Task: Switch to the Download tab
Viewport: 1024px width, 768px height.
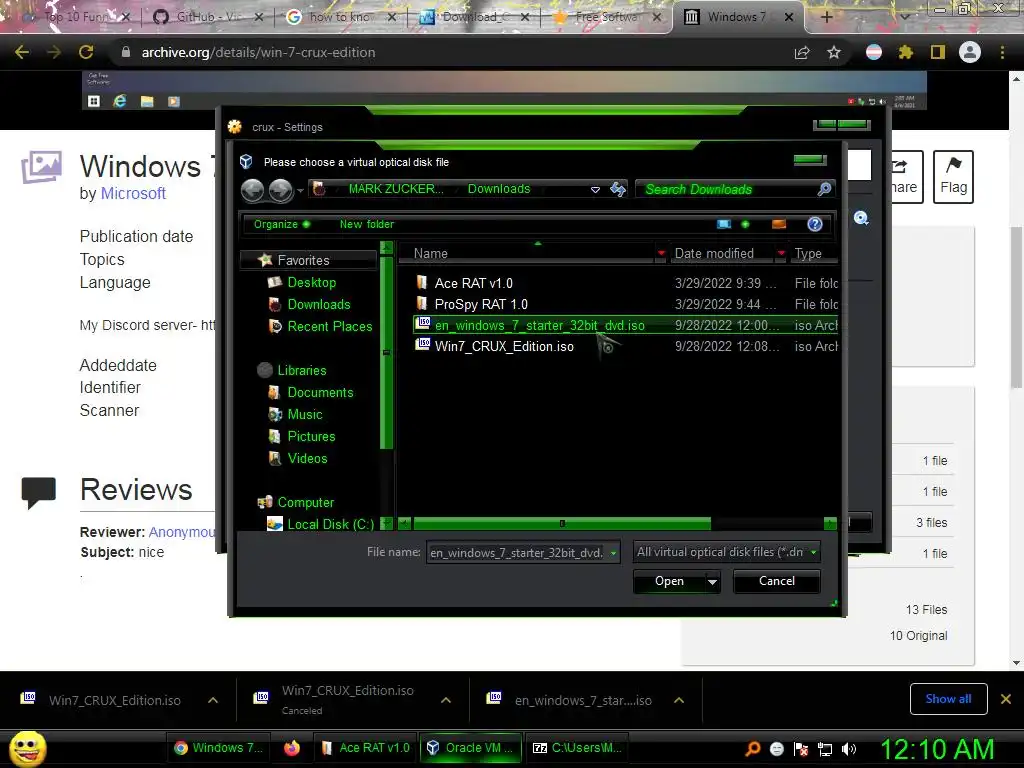Action: click(473, 17)
